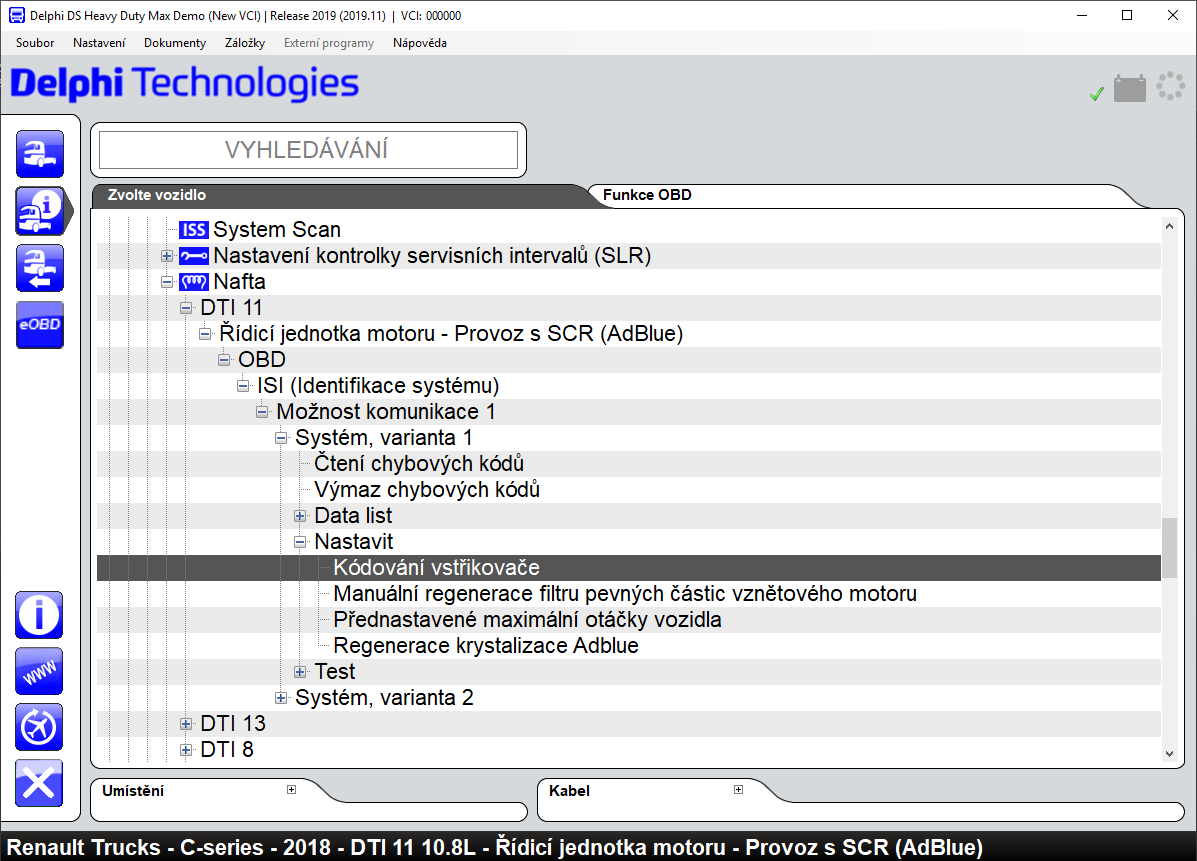Expand Nastavení kontrolky servisních intervalů node

pyautogui.click(x=166, y=256)
